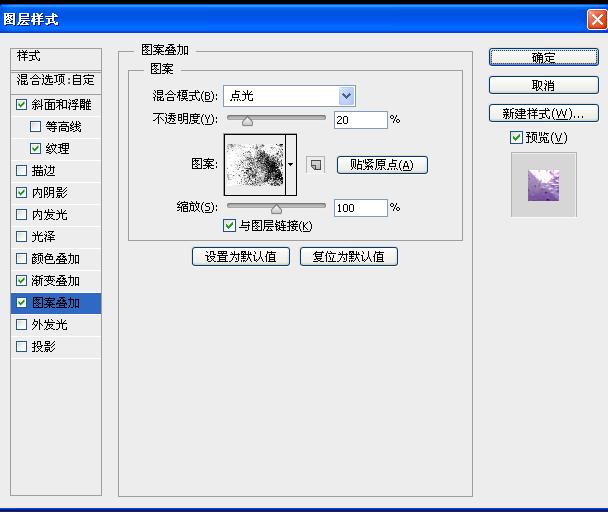Close the 图层样式 dialog
Viewport: 608px width, 512px height.
(x=597, y=19)
